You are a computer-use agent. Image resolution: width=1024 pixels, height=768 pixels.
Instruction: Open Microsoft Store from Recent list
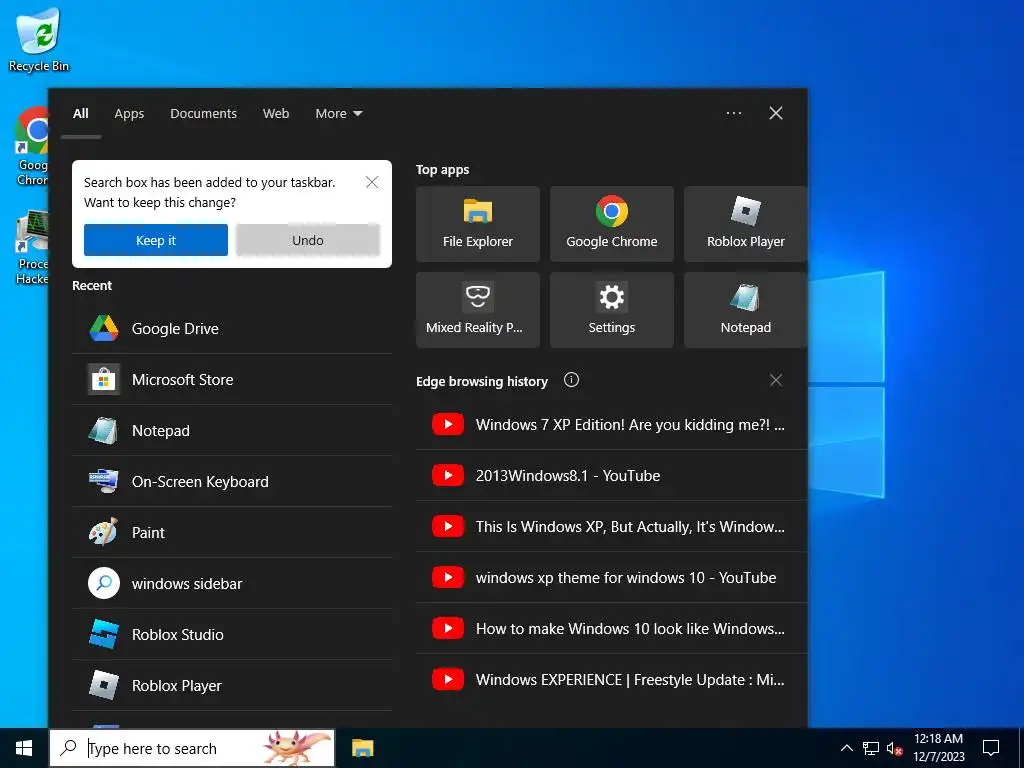(x=232, y=379)
